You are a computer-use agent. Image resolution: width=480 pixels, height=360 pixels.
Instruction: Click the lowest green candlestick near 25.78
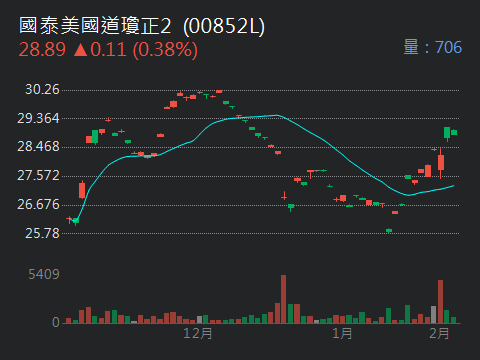point(389,231)
